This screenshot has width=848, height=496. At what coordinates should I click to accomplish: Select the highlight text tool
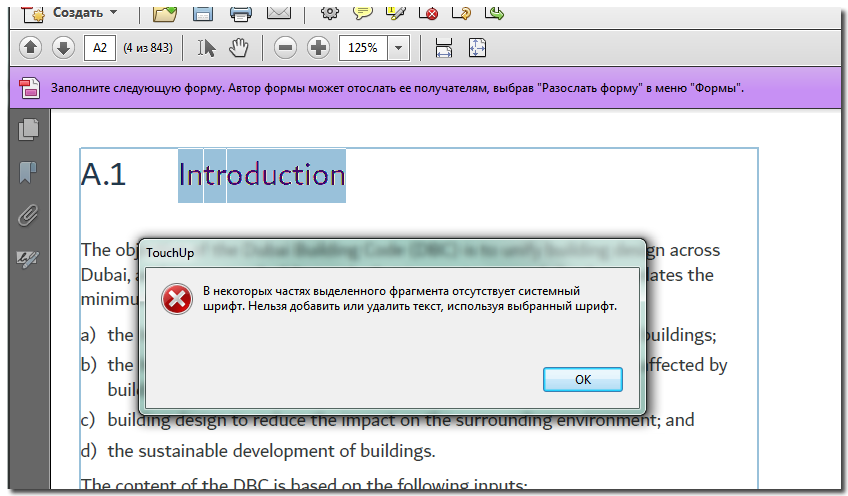[396, 13]
